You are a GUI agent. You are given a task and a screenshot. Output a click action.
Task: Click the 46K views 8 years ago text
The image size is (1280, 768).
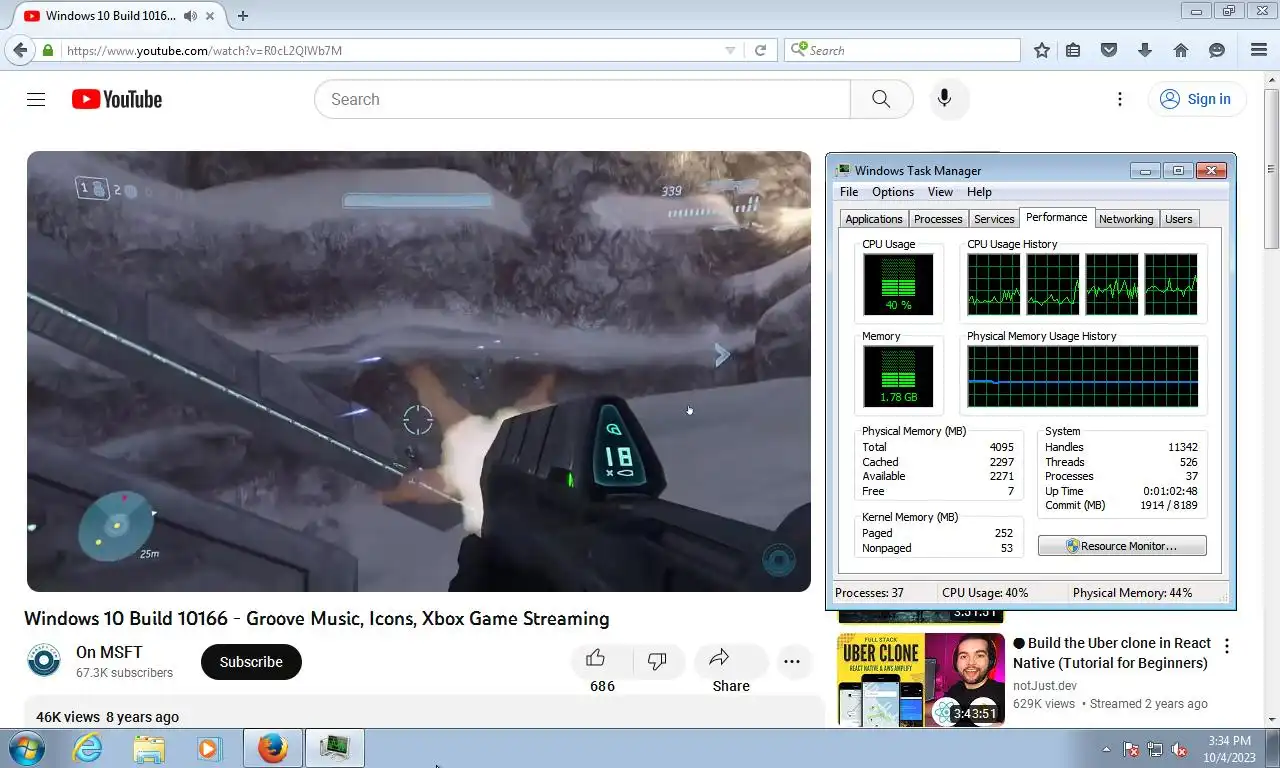pyautogui.click(x=107, y=717)
